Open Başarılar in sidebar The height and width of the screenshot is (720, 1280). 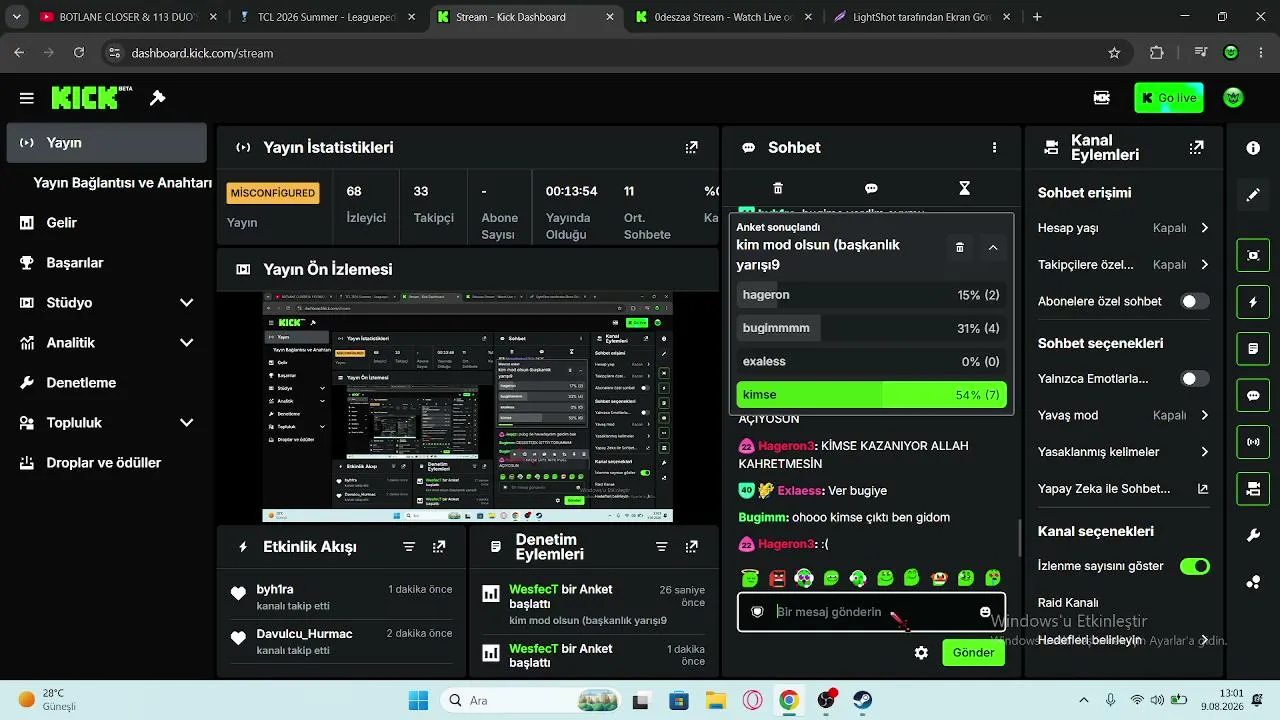107,263
